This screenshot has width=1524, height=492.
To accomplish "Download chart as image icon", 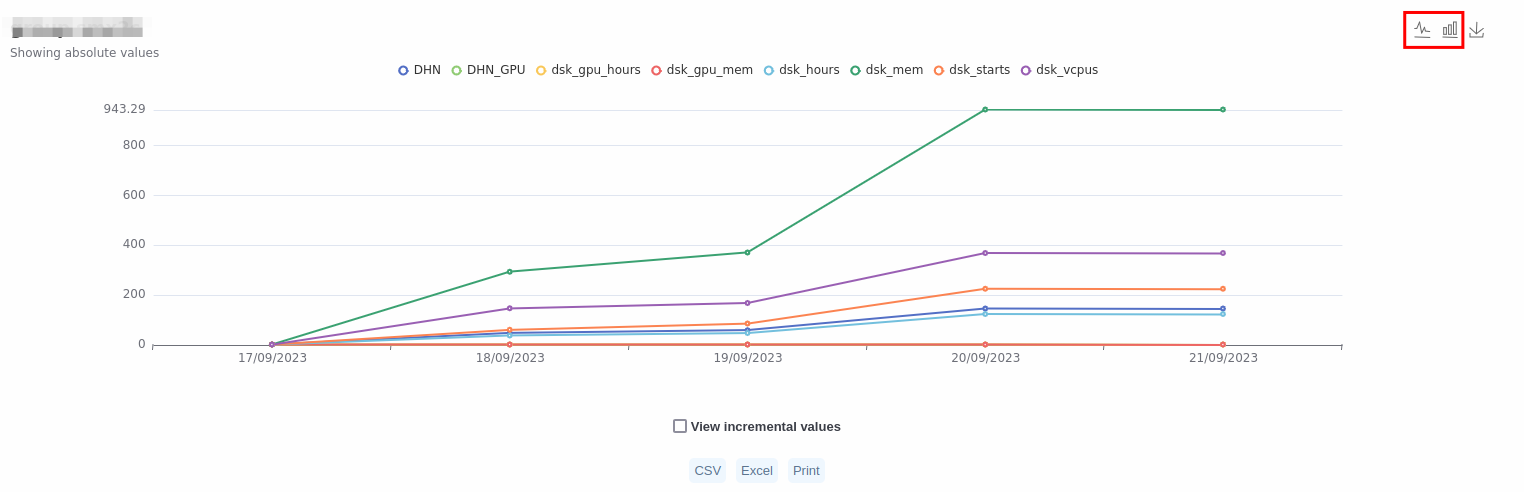I will coord(1476,30).
